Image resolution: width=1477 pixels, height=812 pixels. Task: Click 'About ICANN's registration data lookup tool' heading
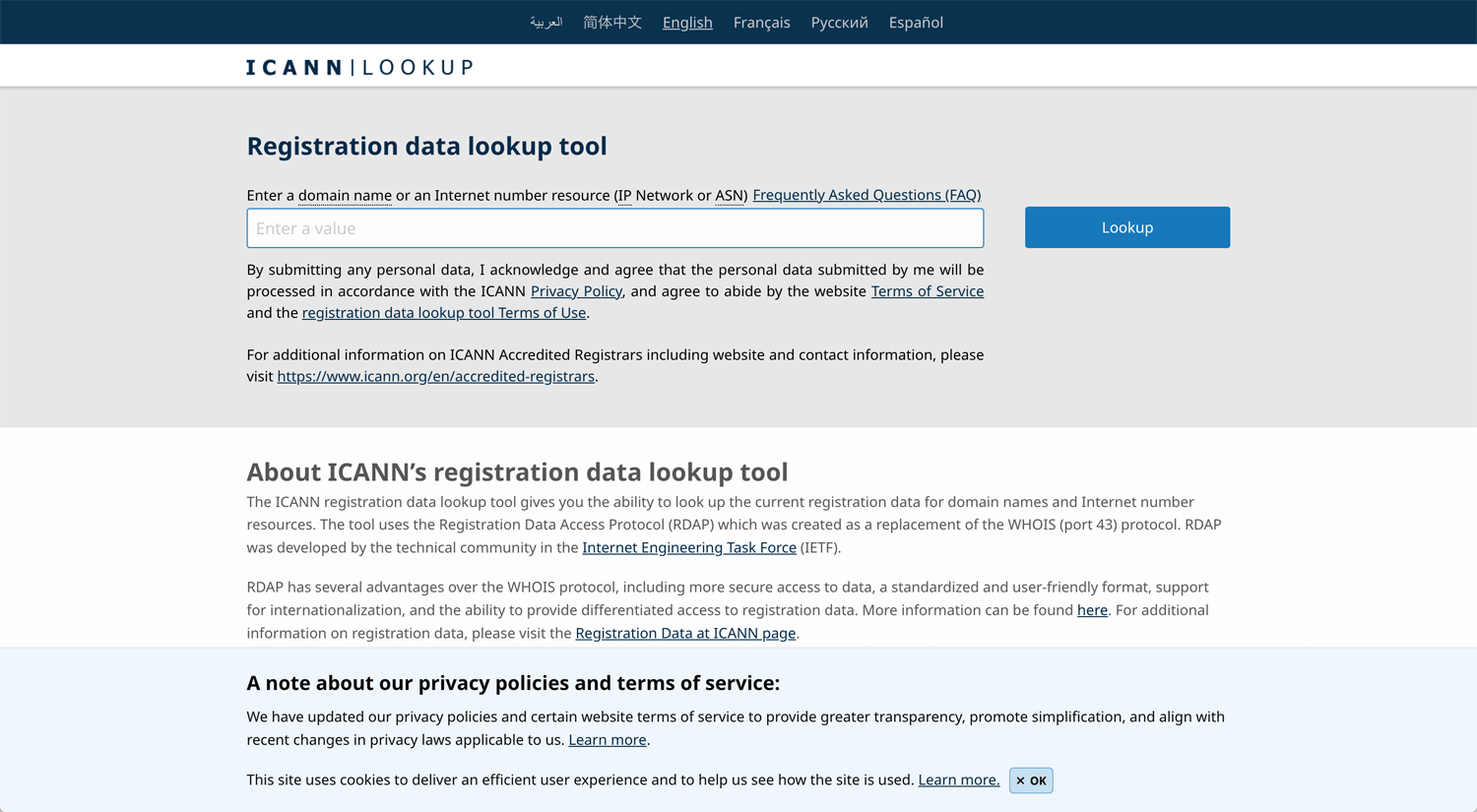tap(517, 471)
